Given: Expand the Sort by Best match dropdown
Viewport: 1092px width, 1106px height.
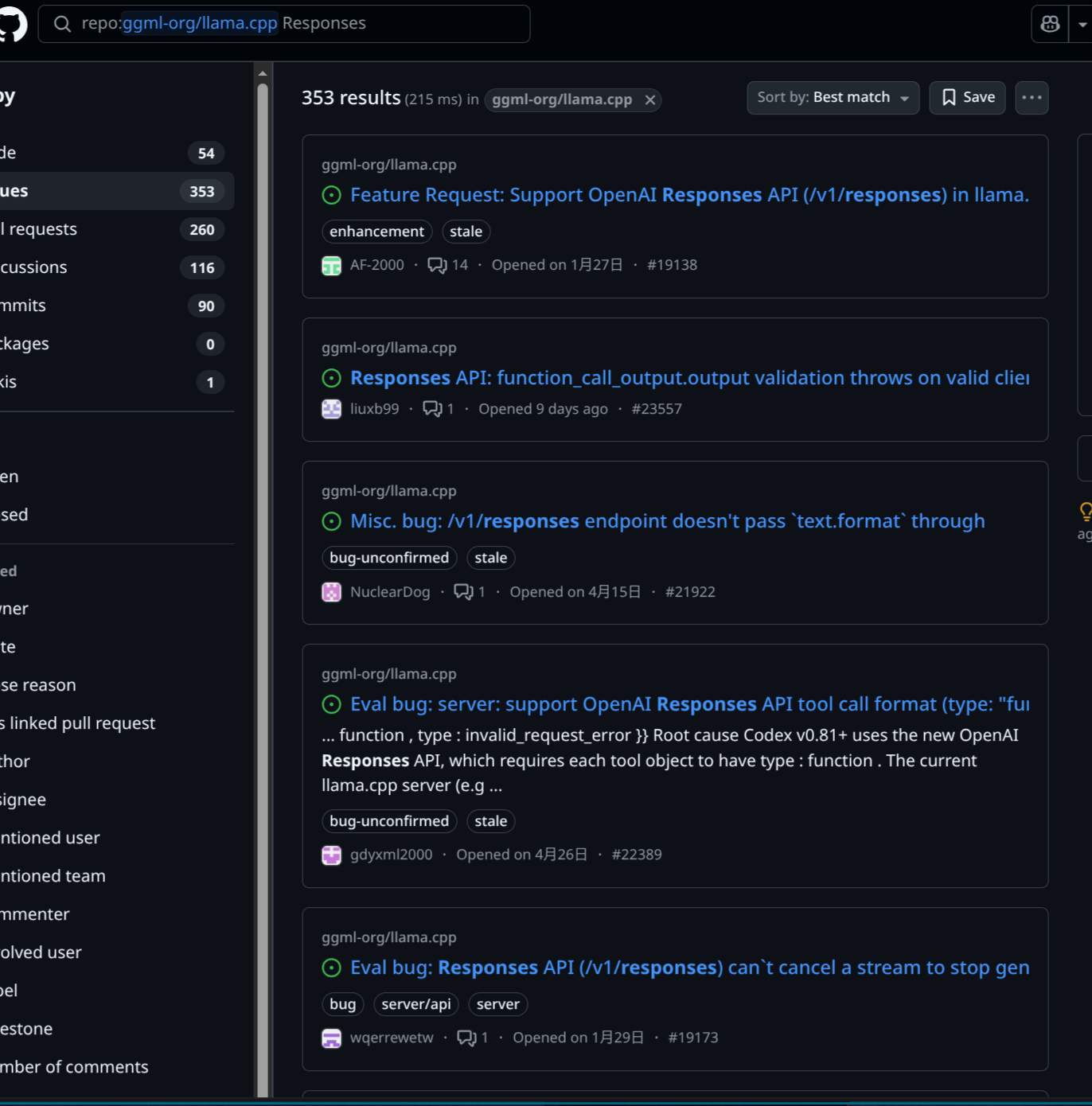Looking at the screenshot, I should (833, 97).
